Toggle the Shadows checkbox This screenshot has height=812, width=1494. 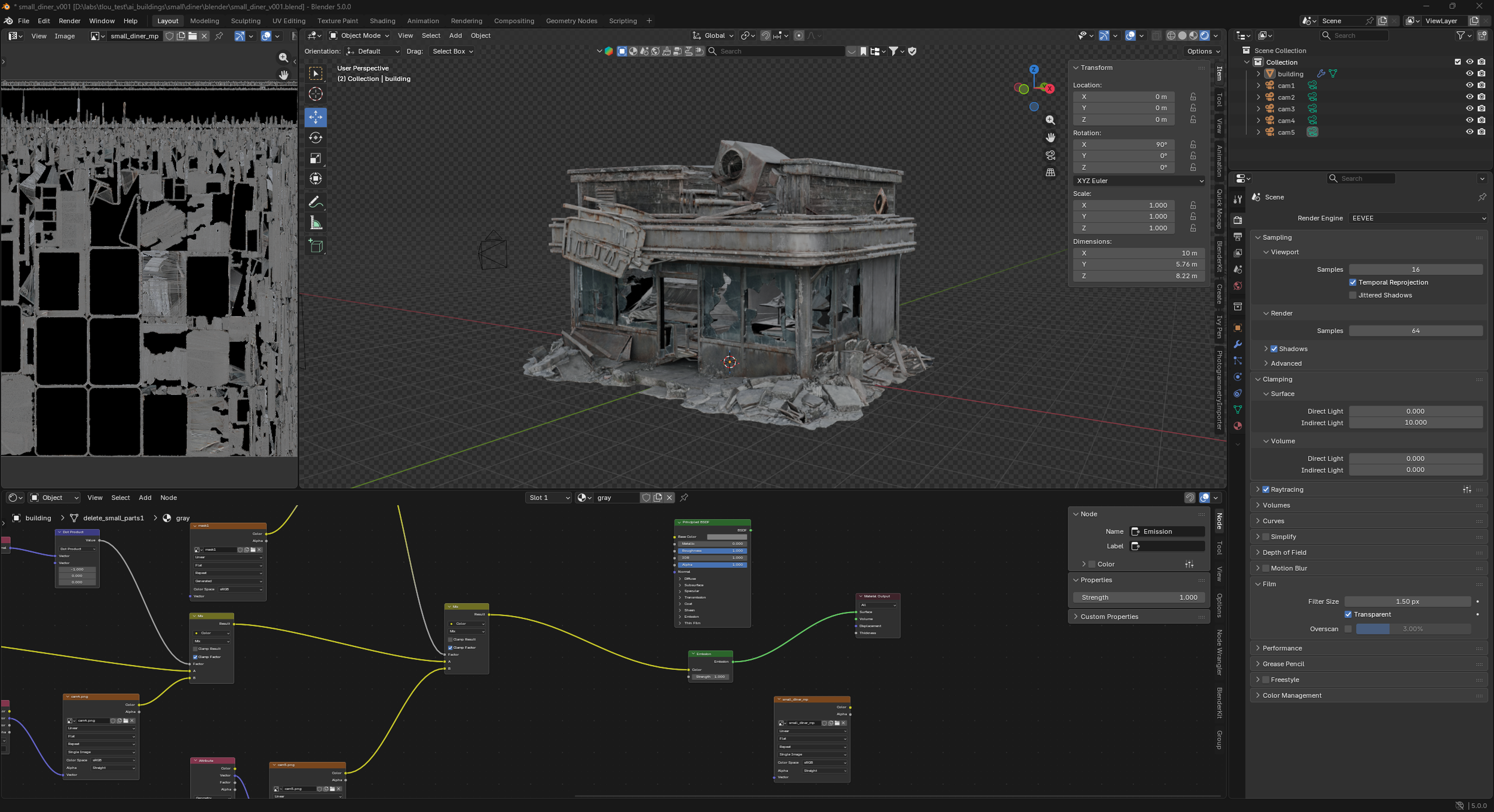tap(1274, 349)
